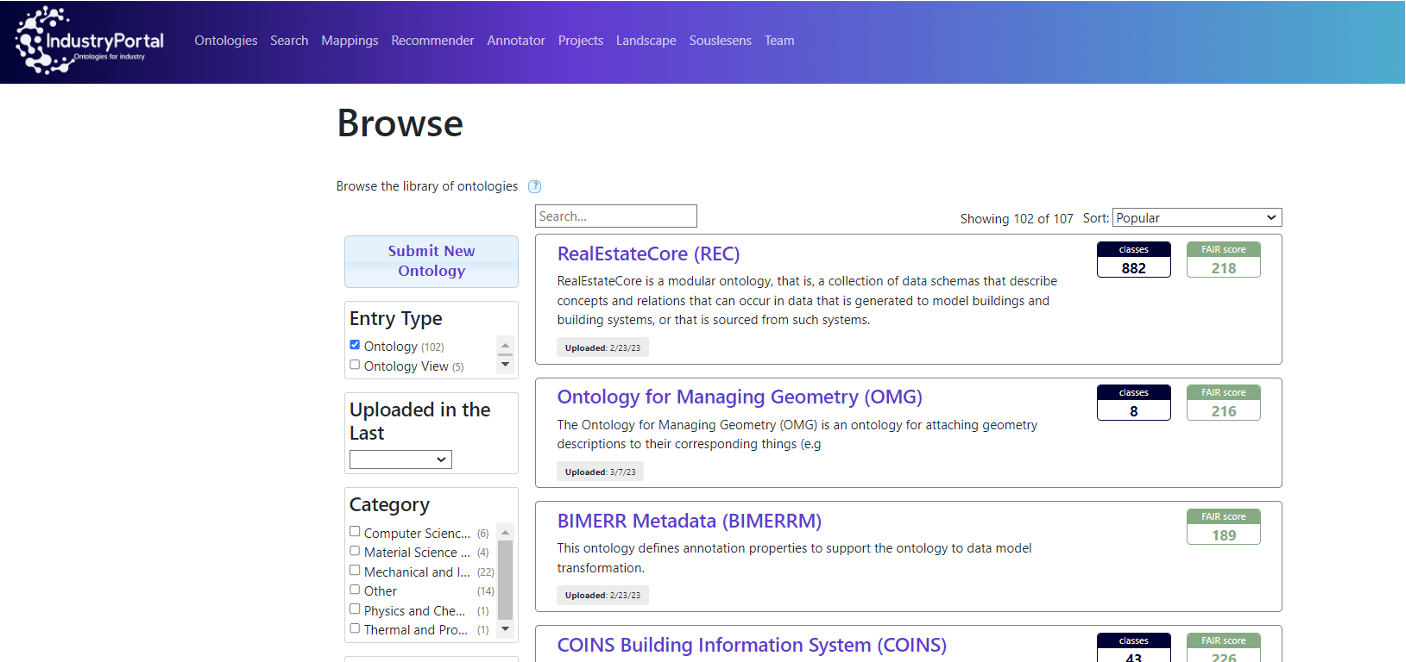This screenshot has width=1406, height=662.
Task: Click RealEstateCore classes count badge
Action: [x=1133, y=260]
